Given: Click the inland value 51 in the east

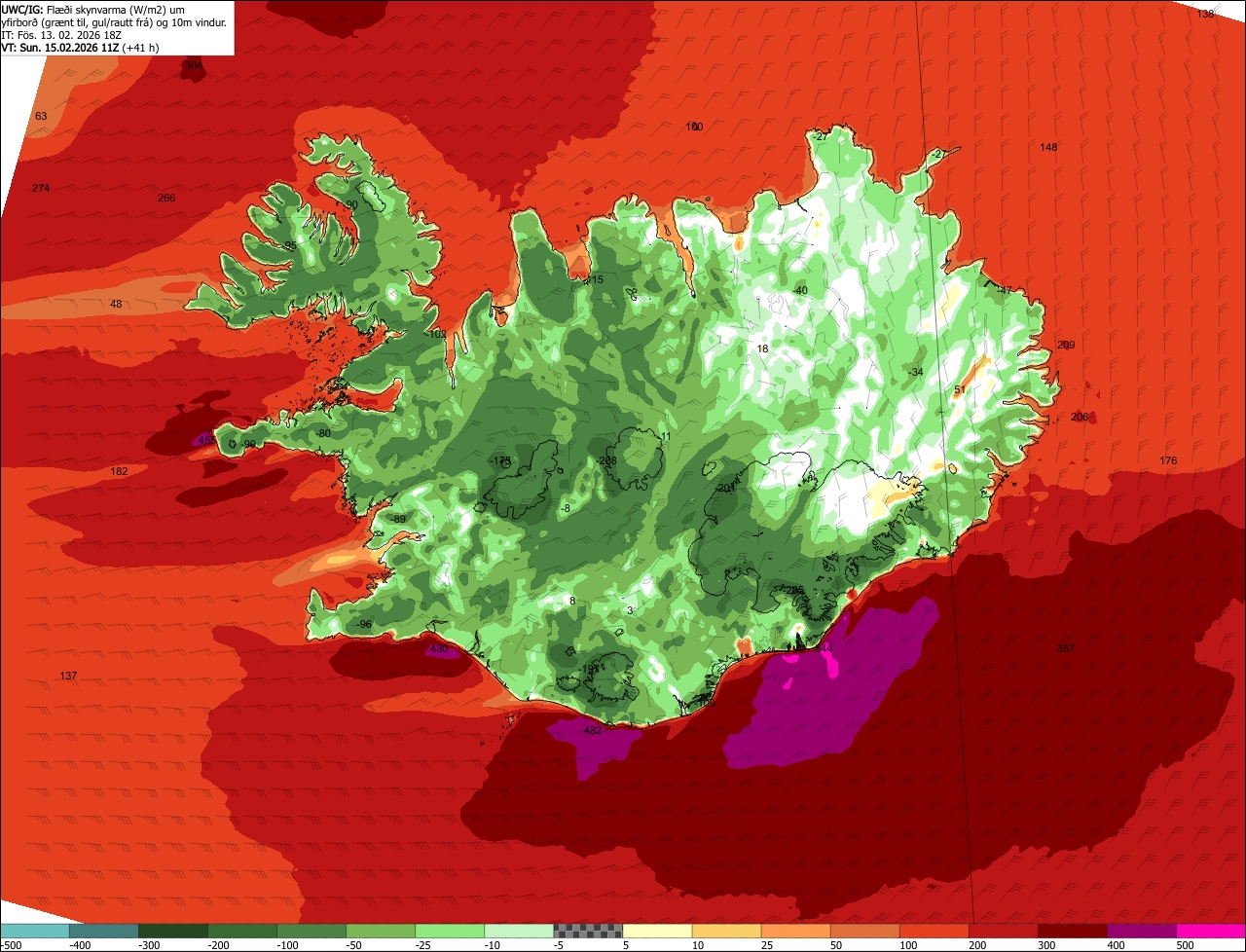Looking at the screenshot, I should pos(959,389).
